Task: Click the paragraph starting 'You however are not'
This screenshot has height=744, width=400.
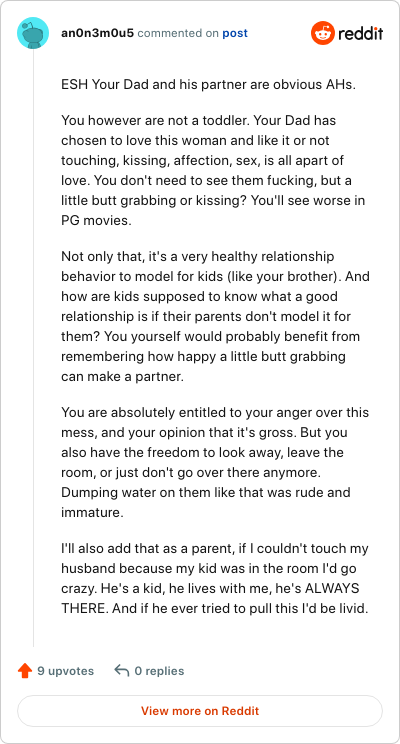Action: point(213,170)
